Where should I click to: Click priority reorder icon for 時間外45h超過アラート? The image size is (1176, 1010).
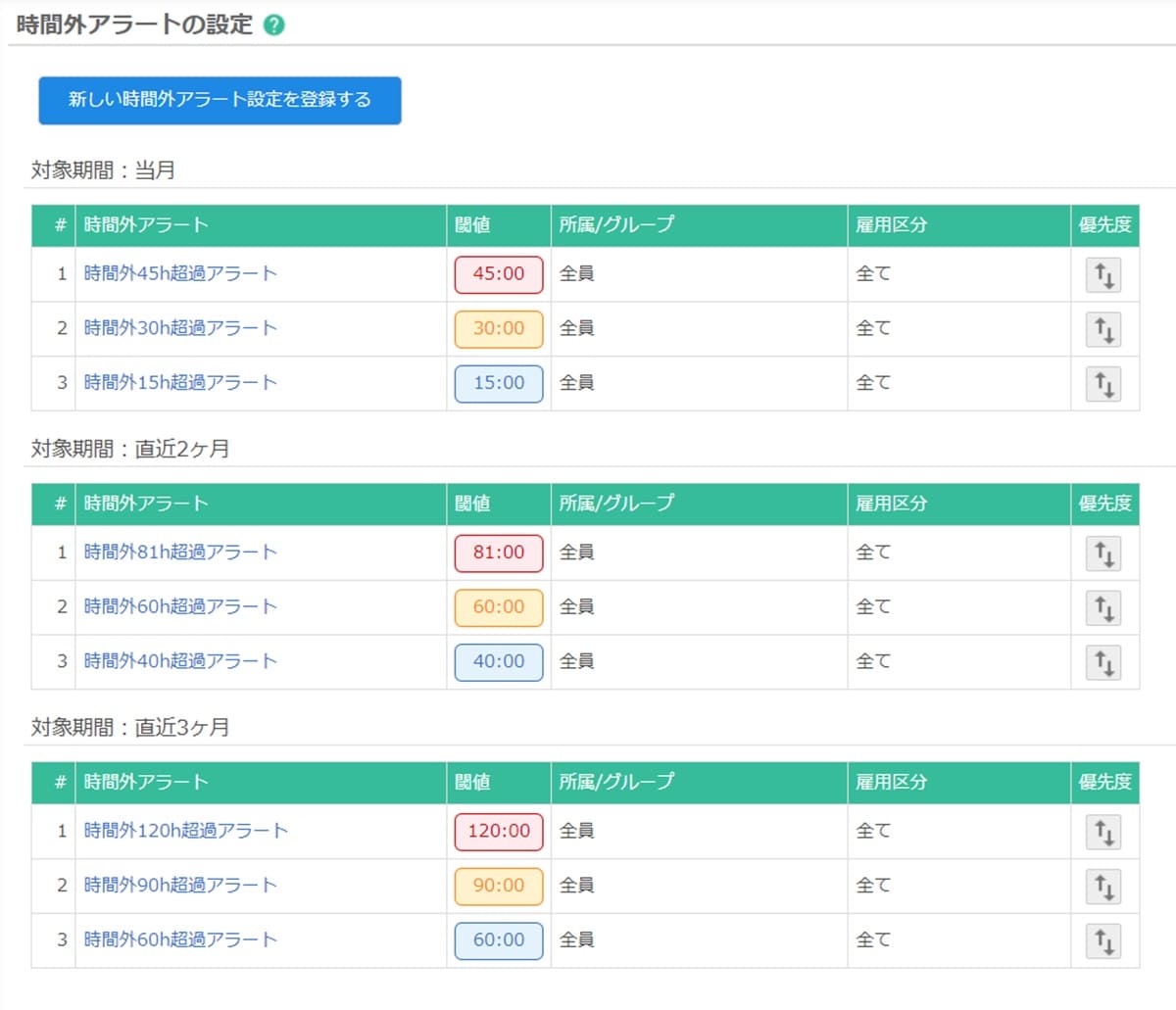1104,274
